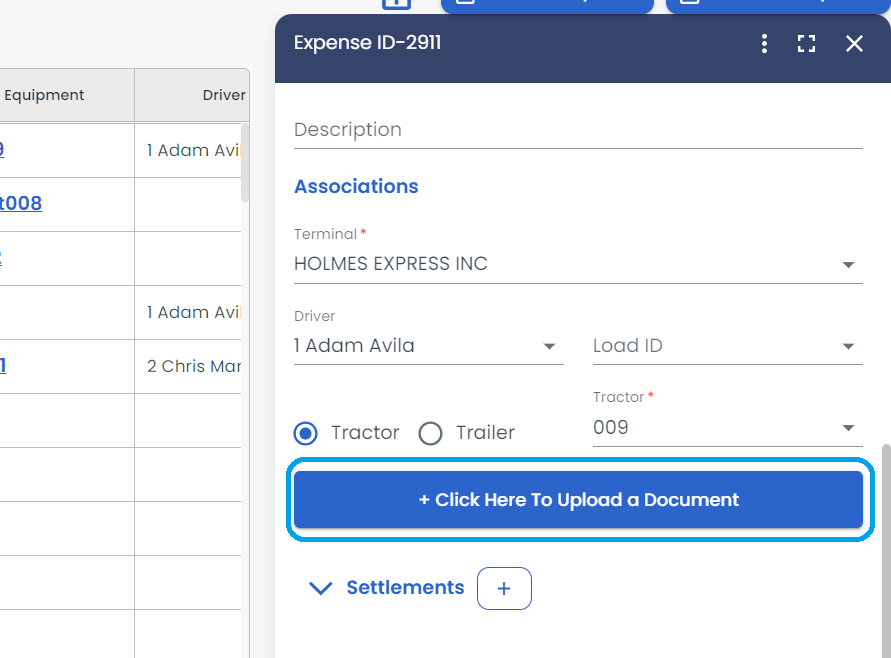This screenshot has width=891, height=658.
Task: Click the table's vertical scrollbar thumb
Action: pos(245,163)
